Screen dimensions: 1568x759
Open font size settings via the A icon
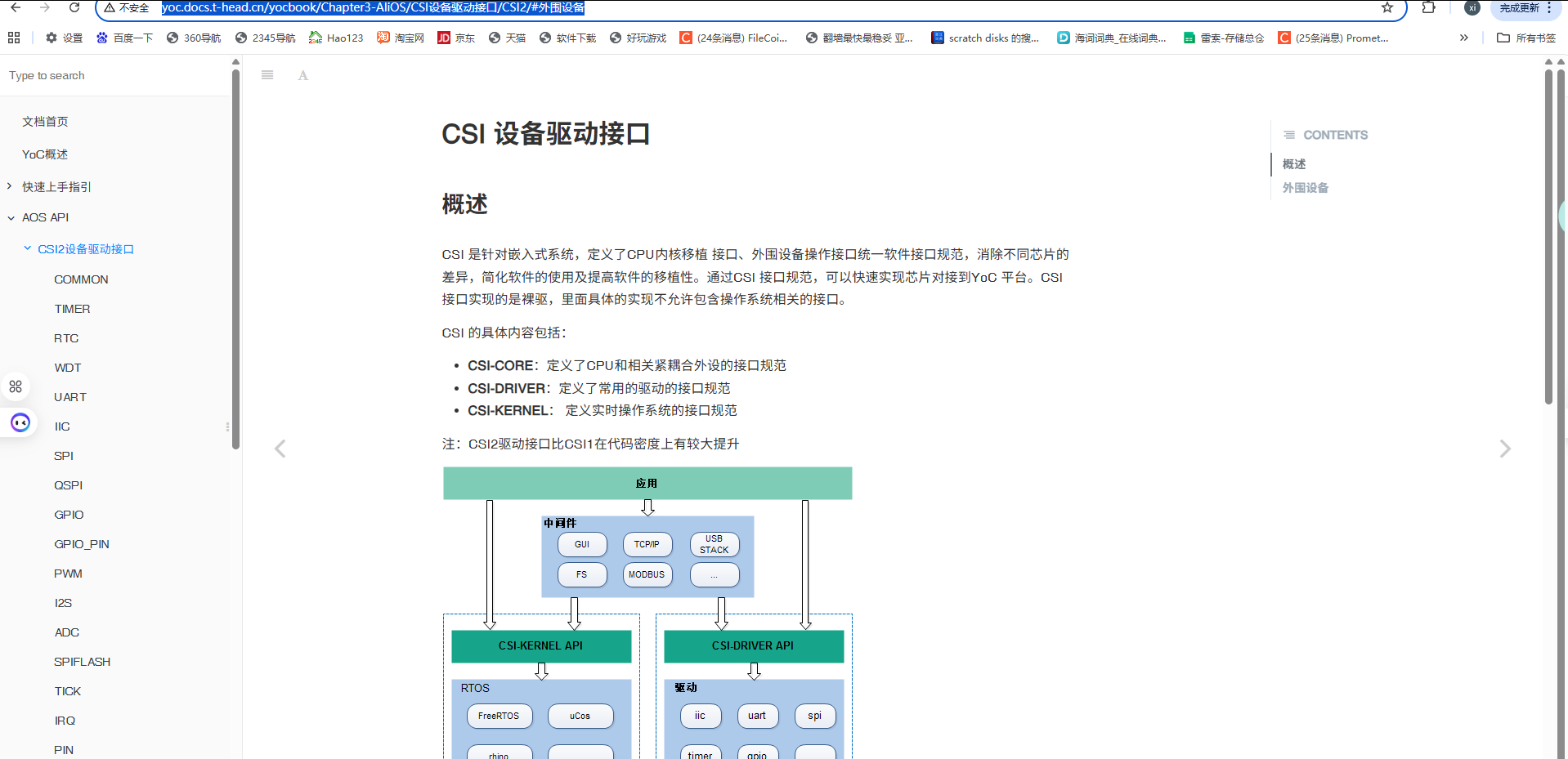[x=302, y=75]
